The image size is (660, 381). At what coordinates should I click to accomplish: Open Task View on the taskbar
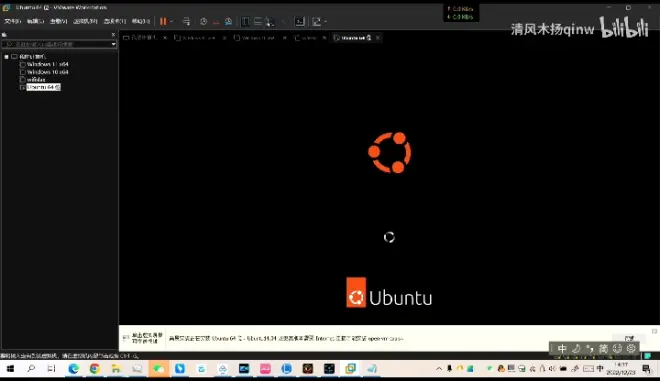(51, 369)
